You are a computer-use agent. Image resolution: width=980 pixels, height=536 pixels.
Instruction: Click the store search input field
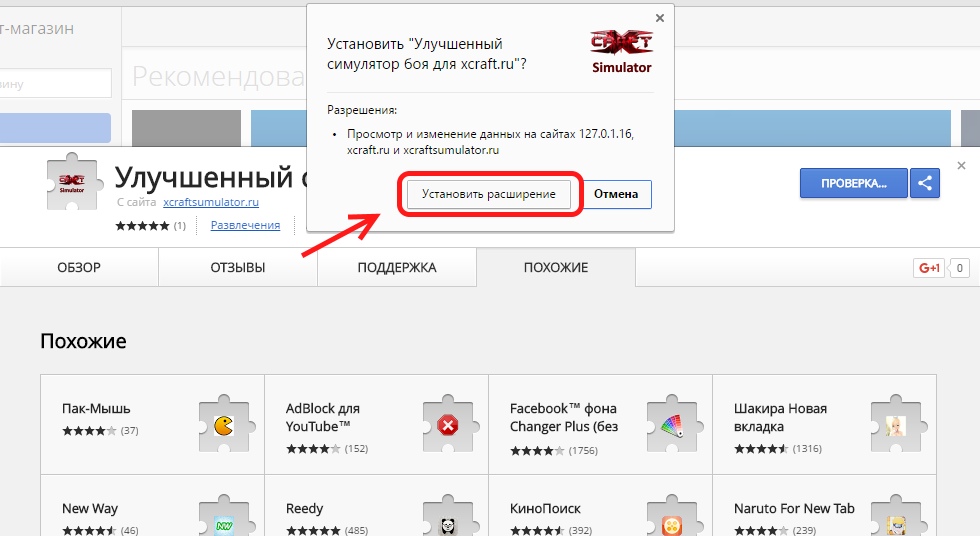(x=55, y=83)
